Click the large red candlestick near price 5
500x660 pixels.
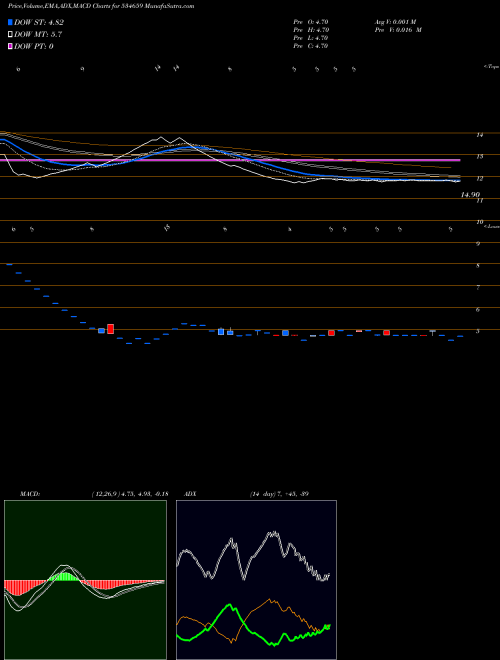pos(111,329)
